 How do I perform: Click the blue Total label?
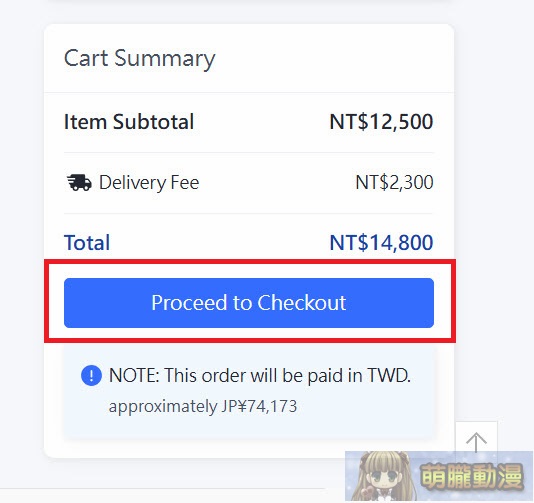click(87, 243)
